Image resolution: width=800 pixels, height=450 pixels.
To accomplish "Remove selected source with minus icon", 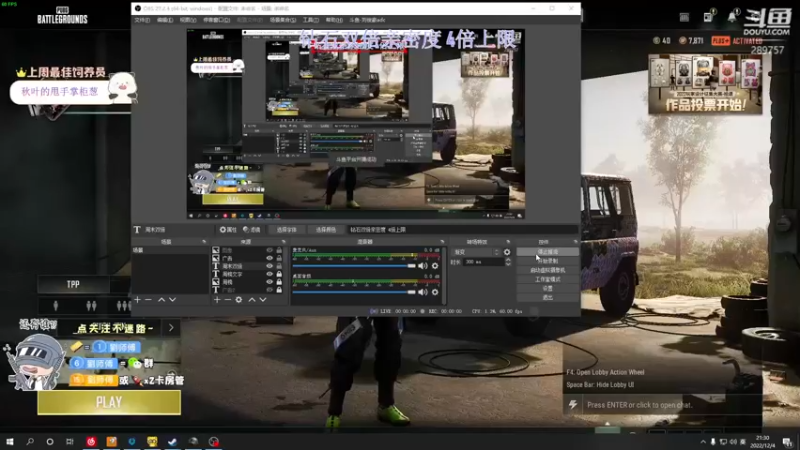I will (x=228, y=299).
